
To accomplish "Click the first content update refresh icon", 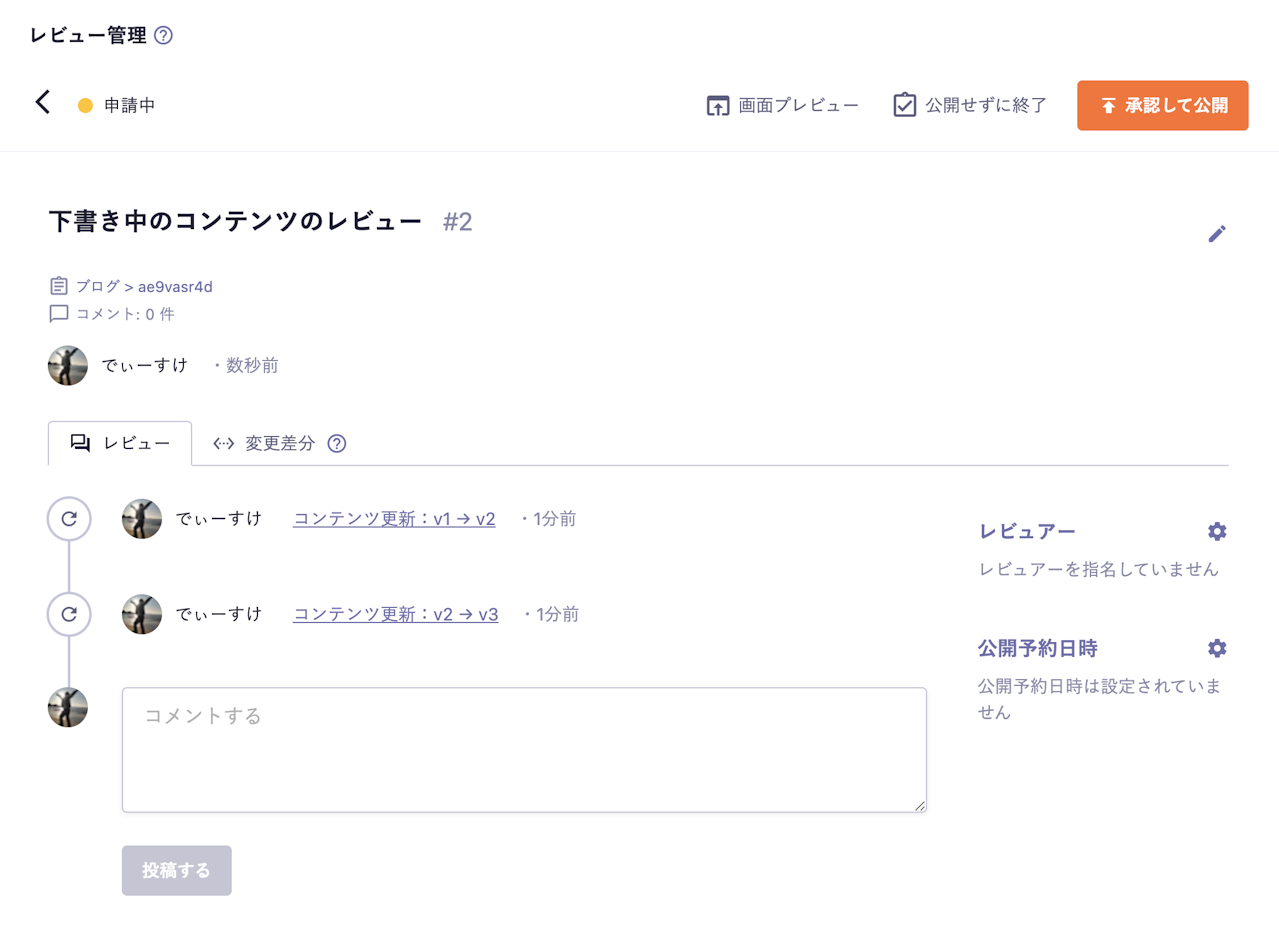I will pyautogui.click(x=68, y=519).
